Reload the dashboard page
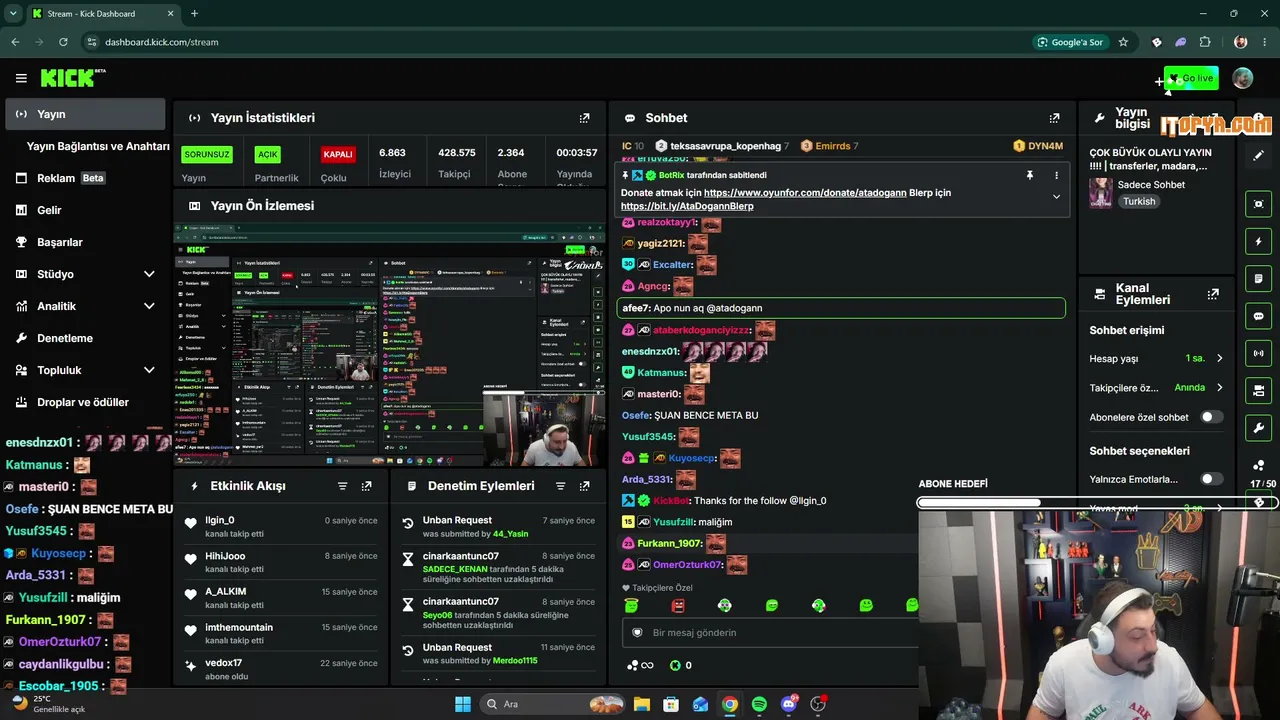 [64, 42]
